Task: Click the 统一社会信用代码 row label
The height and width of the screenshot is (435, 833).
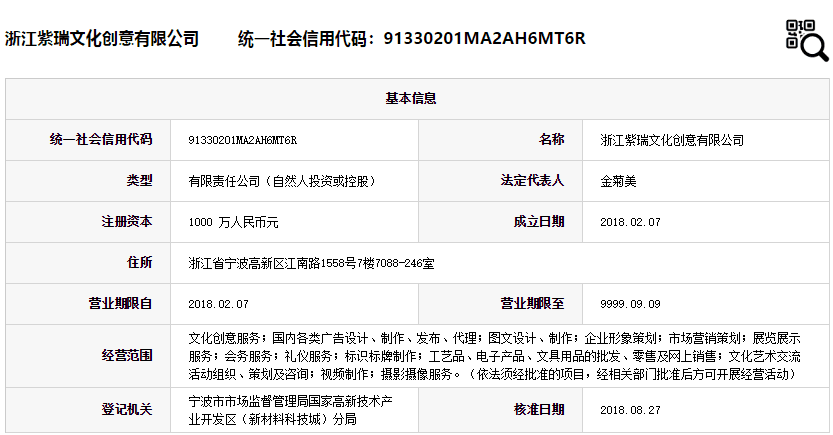Action: pos(101,140)
